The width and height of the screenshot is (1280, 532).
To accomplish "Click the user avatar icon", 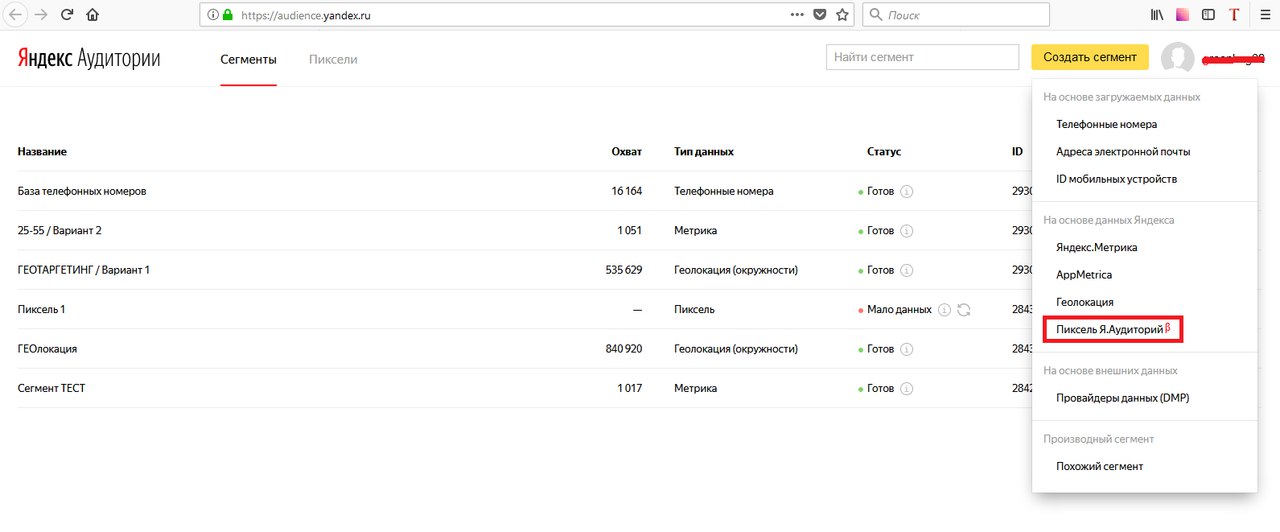I will 1177,58.
